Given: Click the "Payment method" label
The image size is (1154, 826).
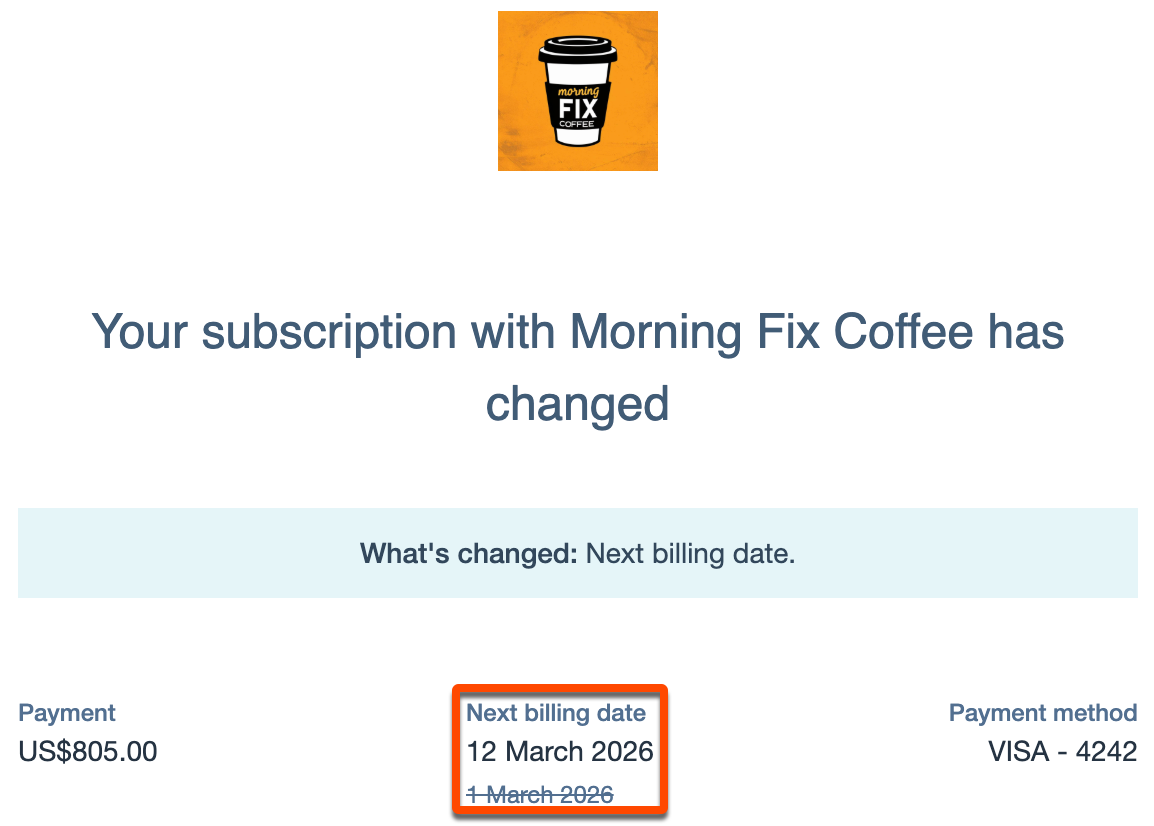Looking at the screenshot, I should coord(1042,713).
